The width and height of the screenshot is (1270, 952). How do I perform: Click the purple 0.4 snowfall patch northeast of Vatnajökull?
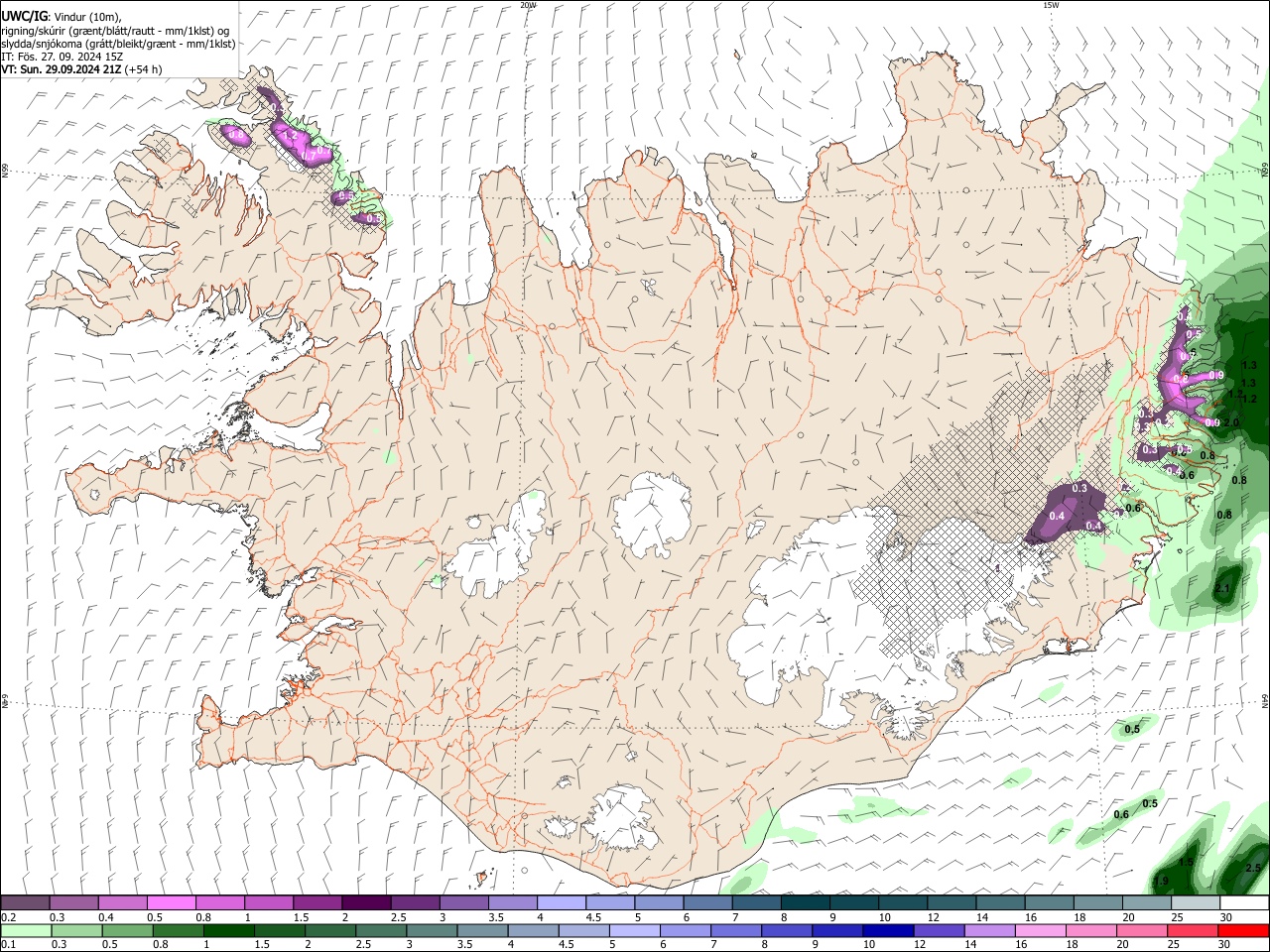(1057, 515)
